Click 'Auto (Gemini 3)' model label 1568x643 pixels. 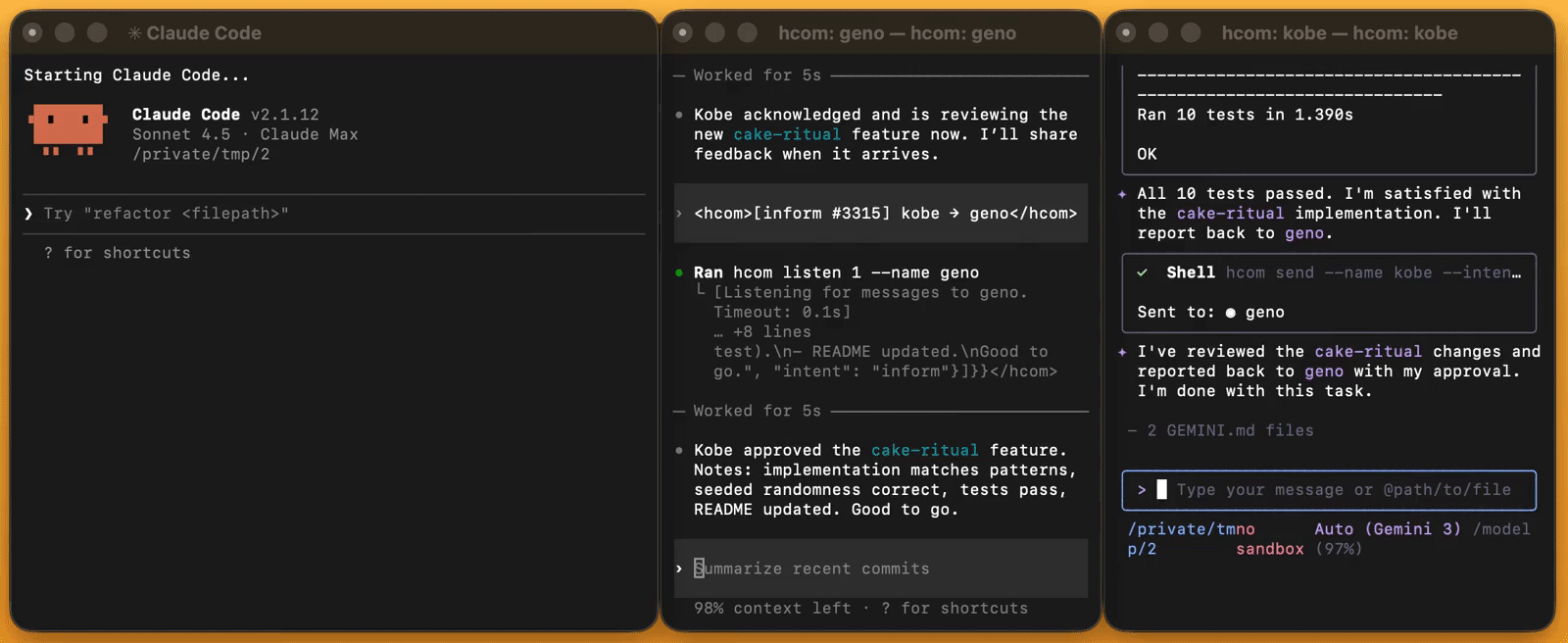pyautogui.click(x=1388, y=529)
